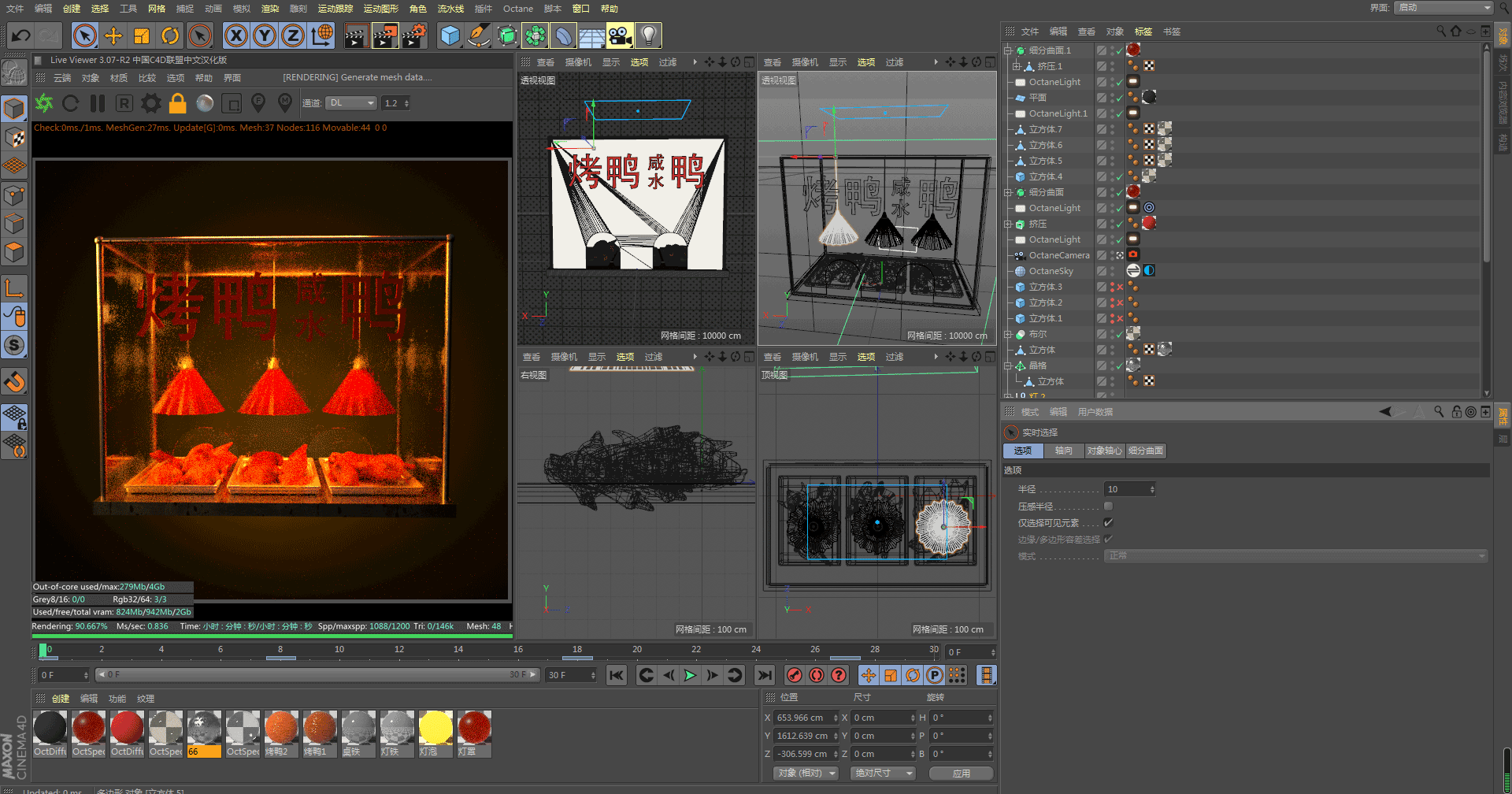Open the 绝对尺寸 dropdown
1512x794 pixels.
[x=884, y=774]
